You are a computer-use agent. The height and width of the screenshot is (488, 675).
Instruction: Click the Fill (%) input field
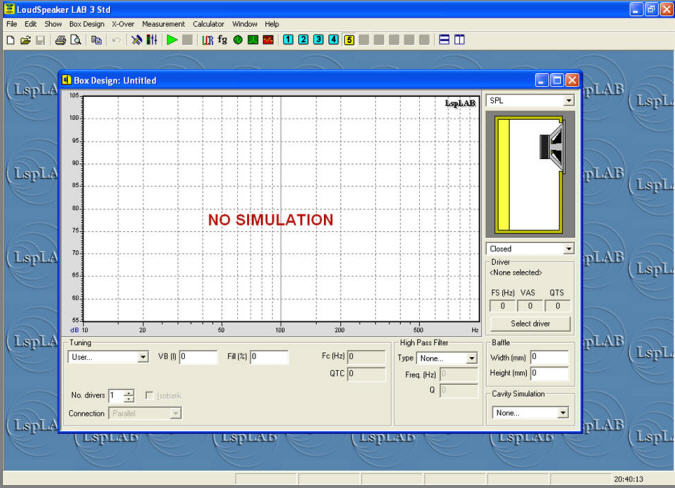269,357
